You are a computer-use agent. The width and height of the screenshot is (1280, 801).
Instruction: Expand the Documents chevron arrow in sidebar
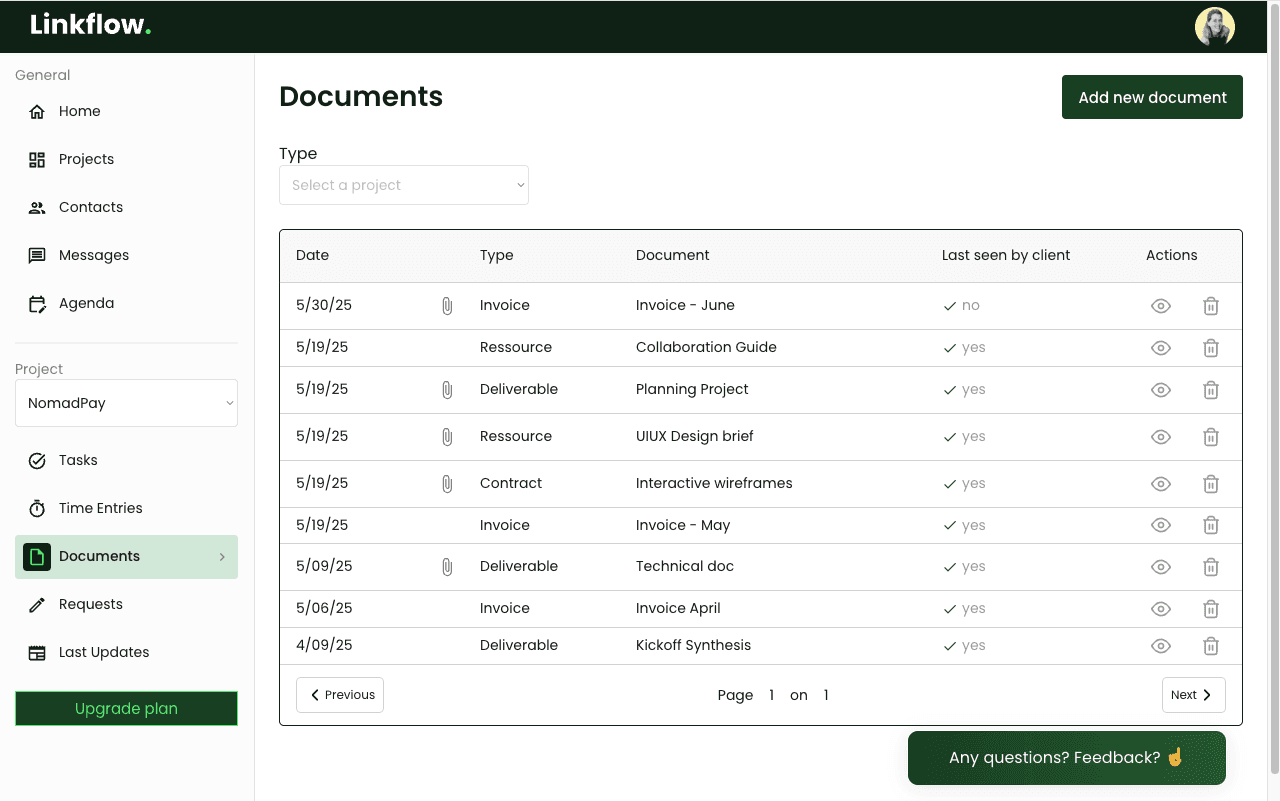[222, 557]
